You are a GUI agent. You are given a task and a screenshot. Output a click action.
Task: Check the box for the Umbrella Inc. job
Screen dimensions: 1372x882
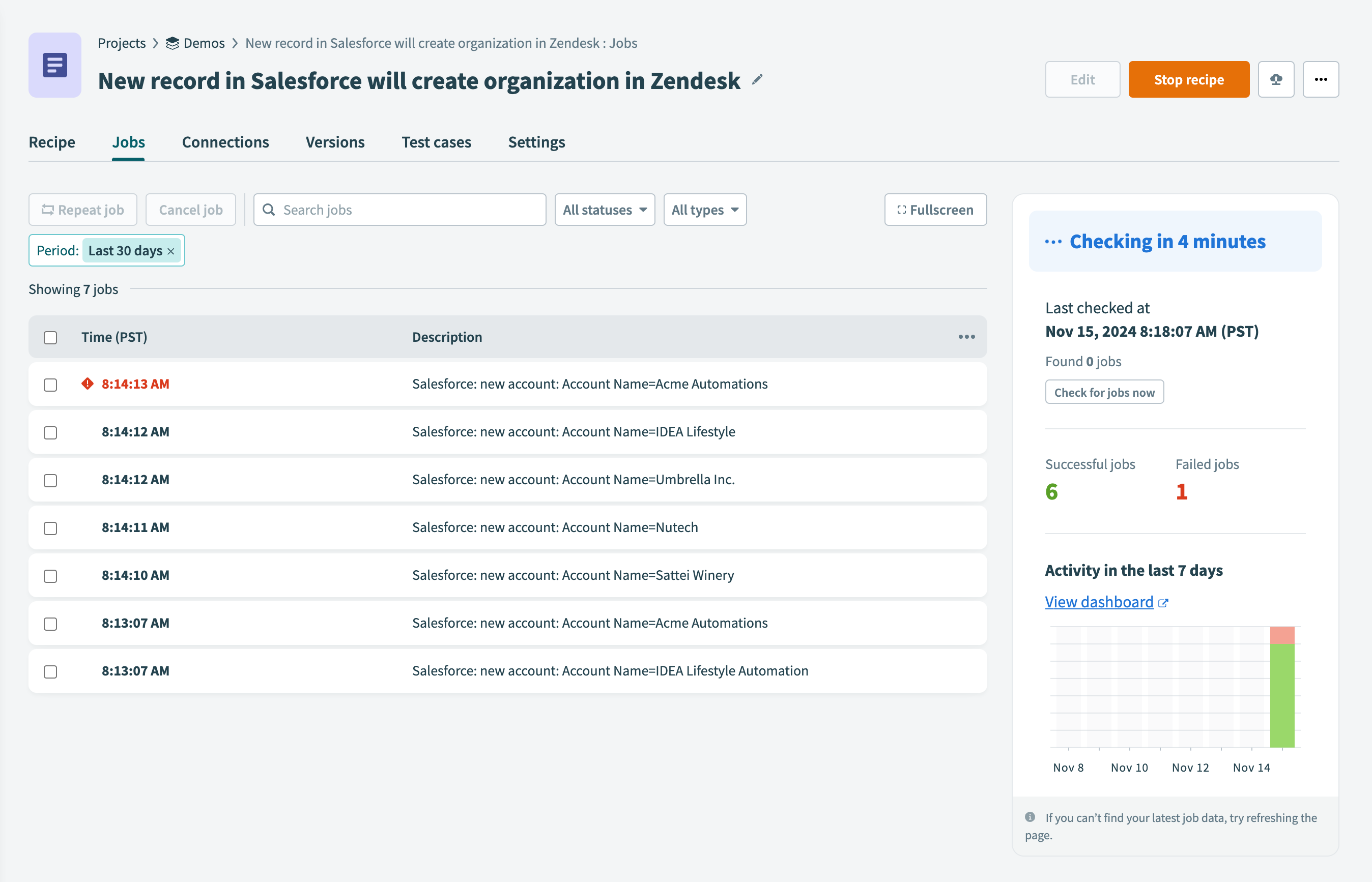pos(50,480)
